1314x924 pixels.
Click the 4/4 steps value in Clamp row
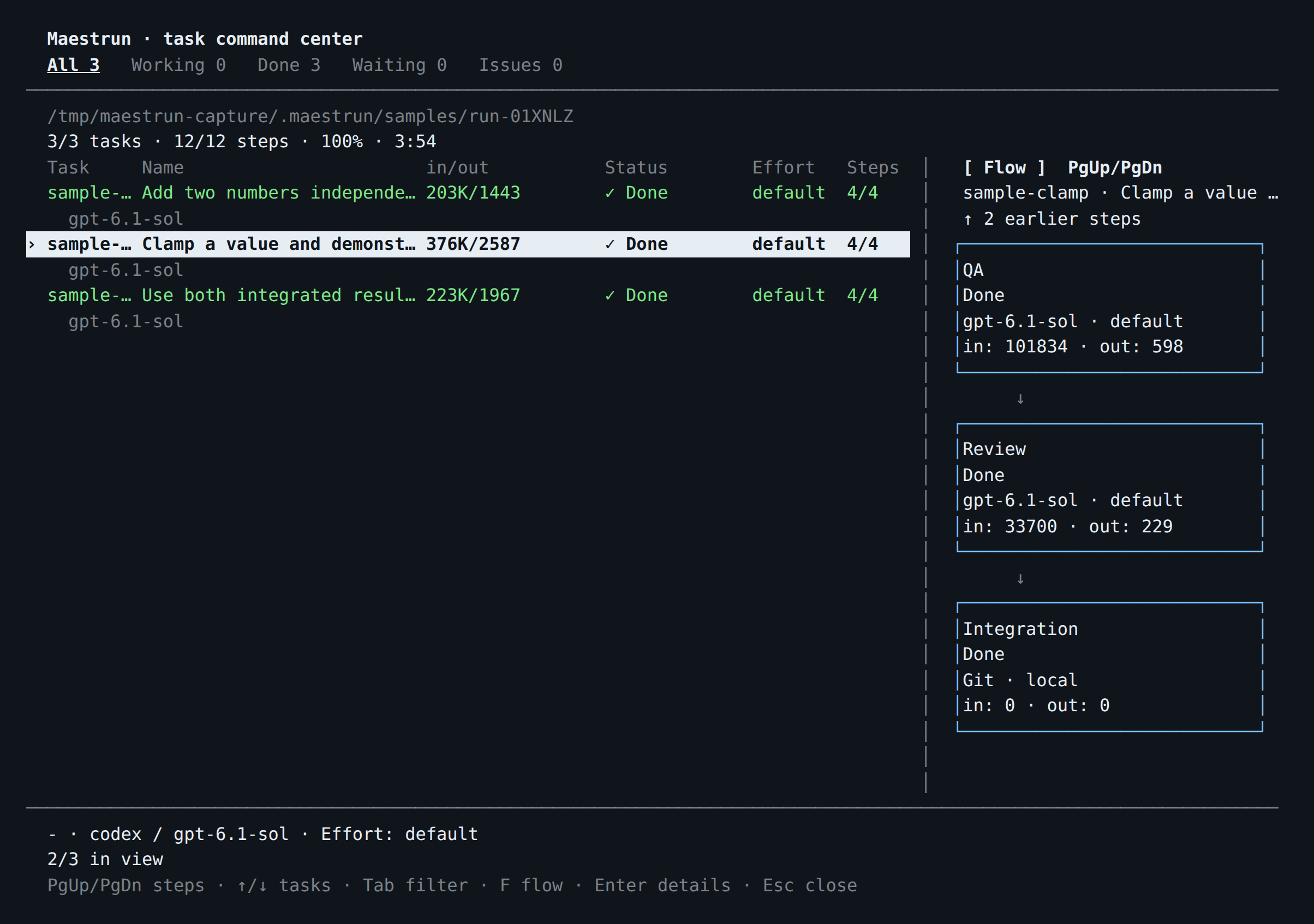coord(863,244)
